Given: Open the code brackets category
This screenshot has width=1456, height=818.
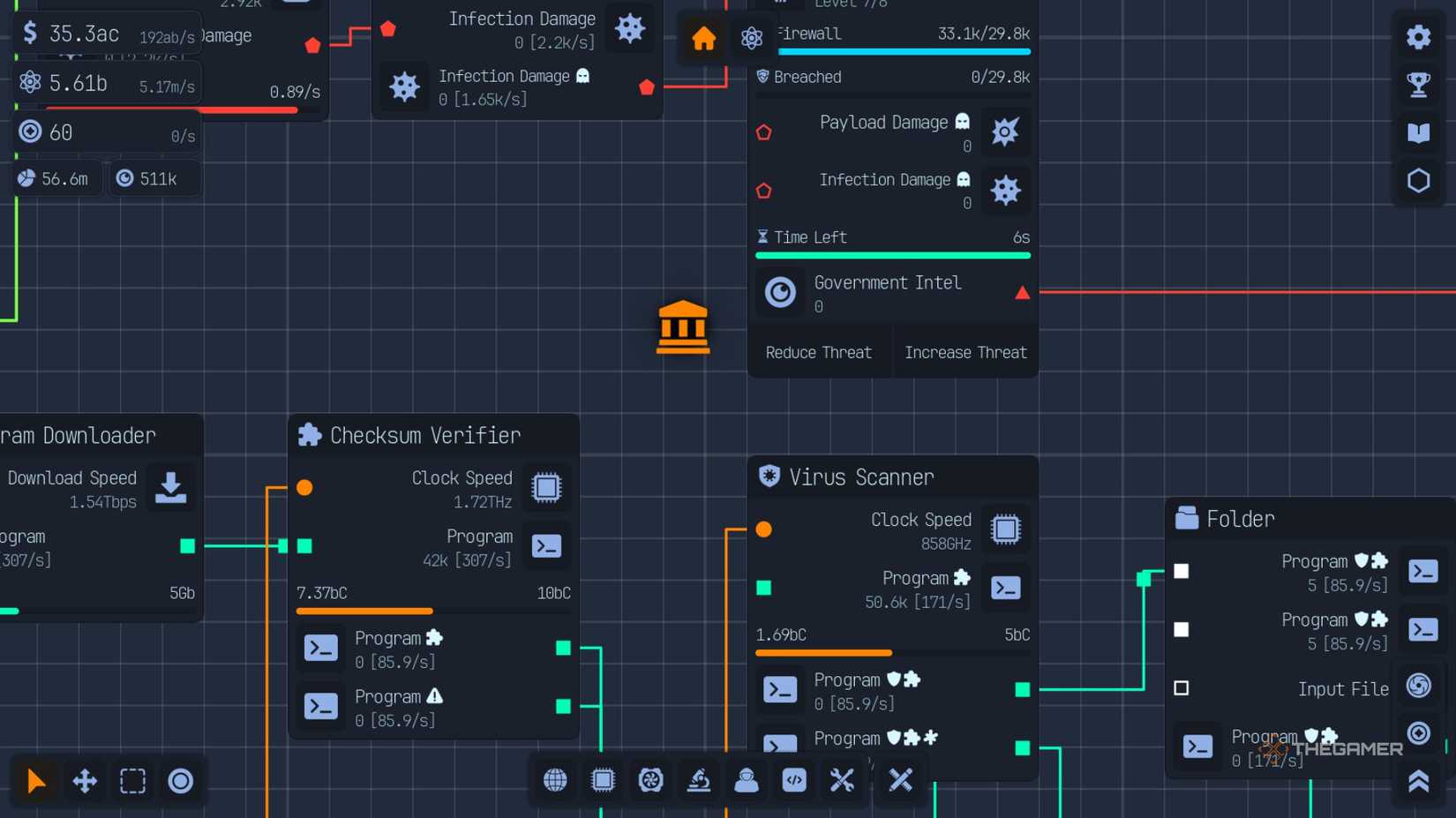Looking at the screenshot, I should 794,780.
